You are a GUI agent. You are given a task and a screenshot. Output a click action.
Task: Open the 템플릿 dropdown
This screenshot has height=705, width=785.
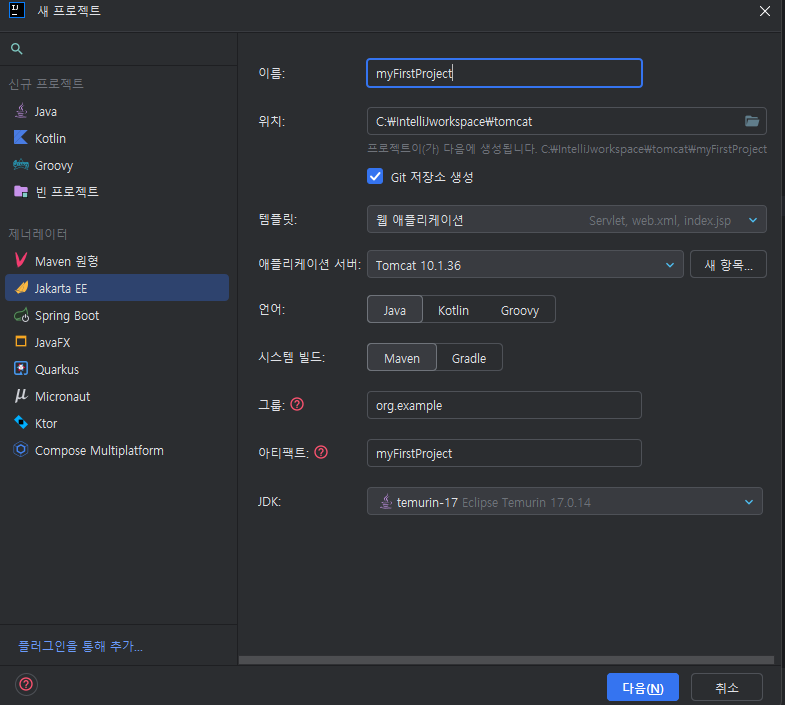(566, 219)
